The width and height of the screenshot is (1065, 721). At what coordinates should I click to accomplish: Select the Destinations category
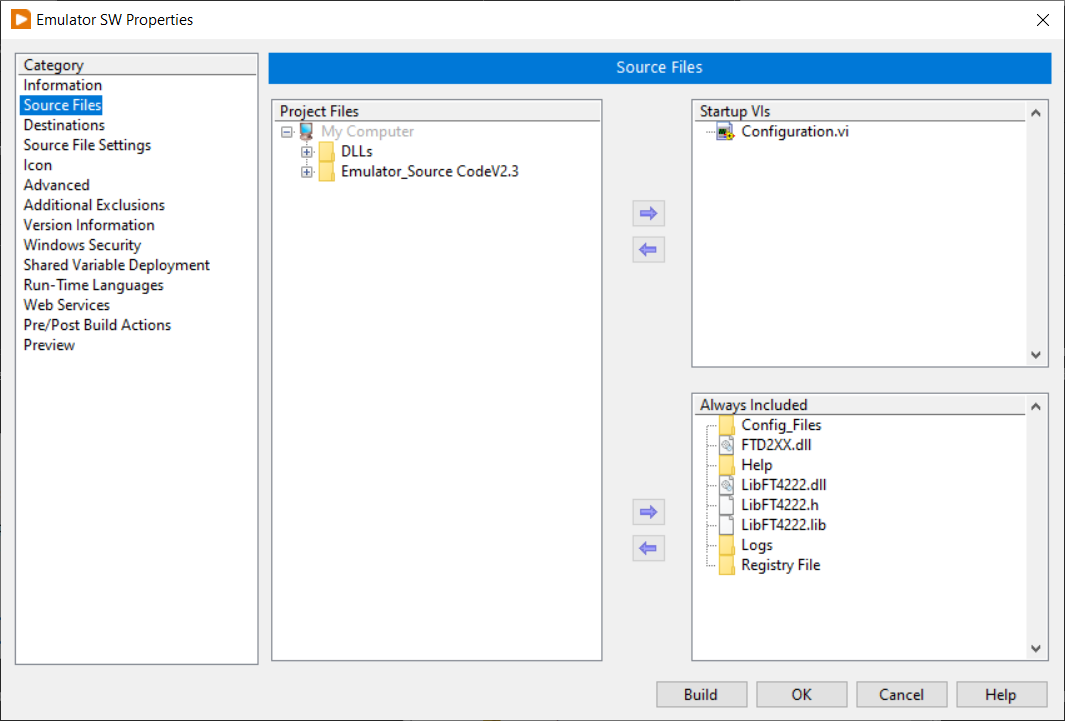pyautogui.click(x=63, y=125)
